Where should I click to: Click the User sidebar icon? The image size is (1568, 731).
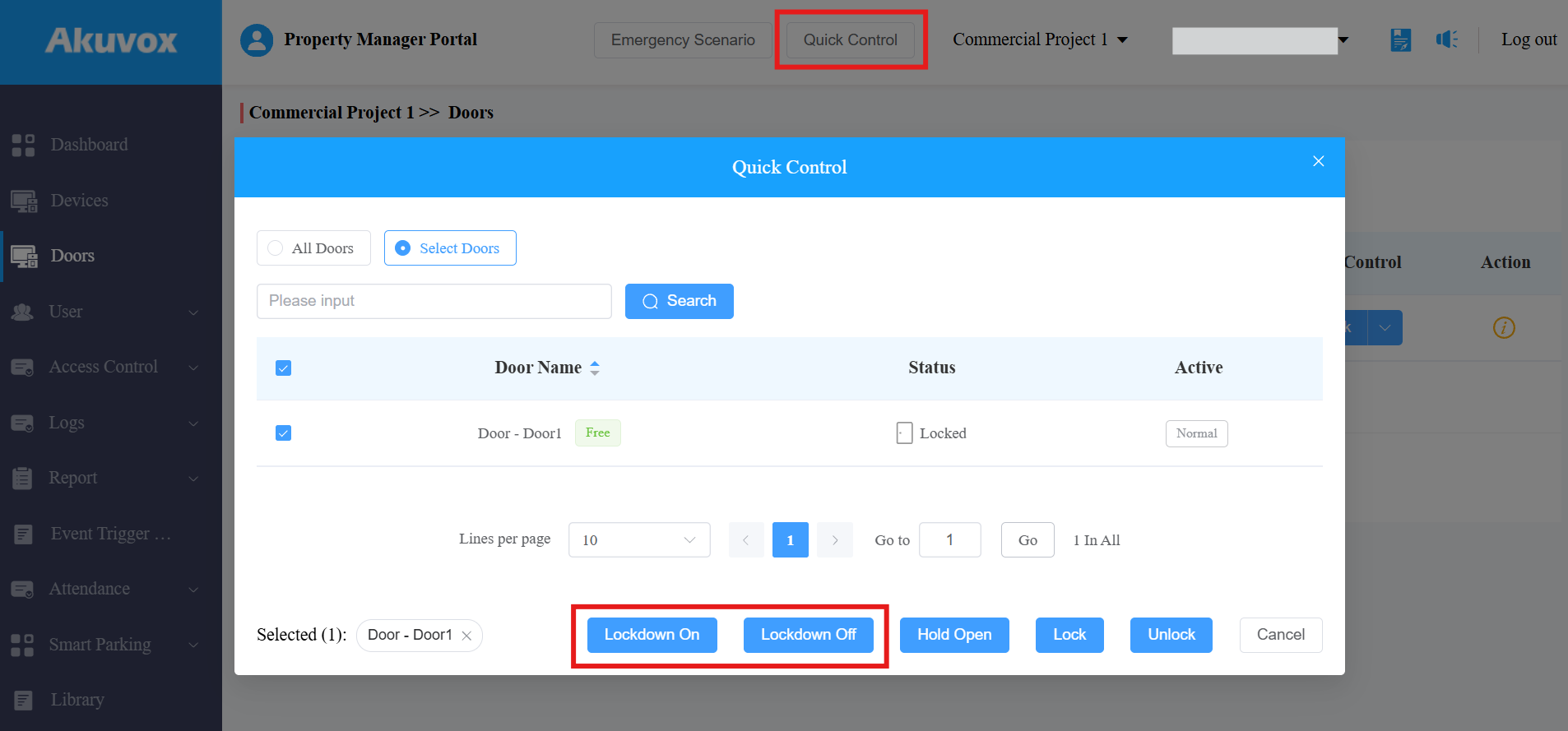(x=22, y=312)
